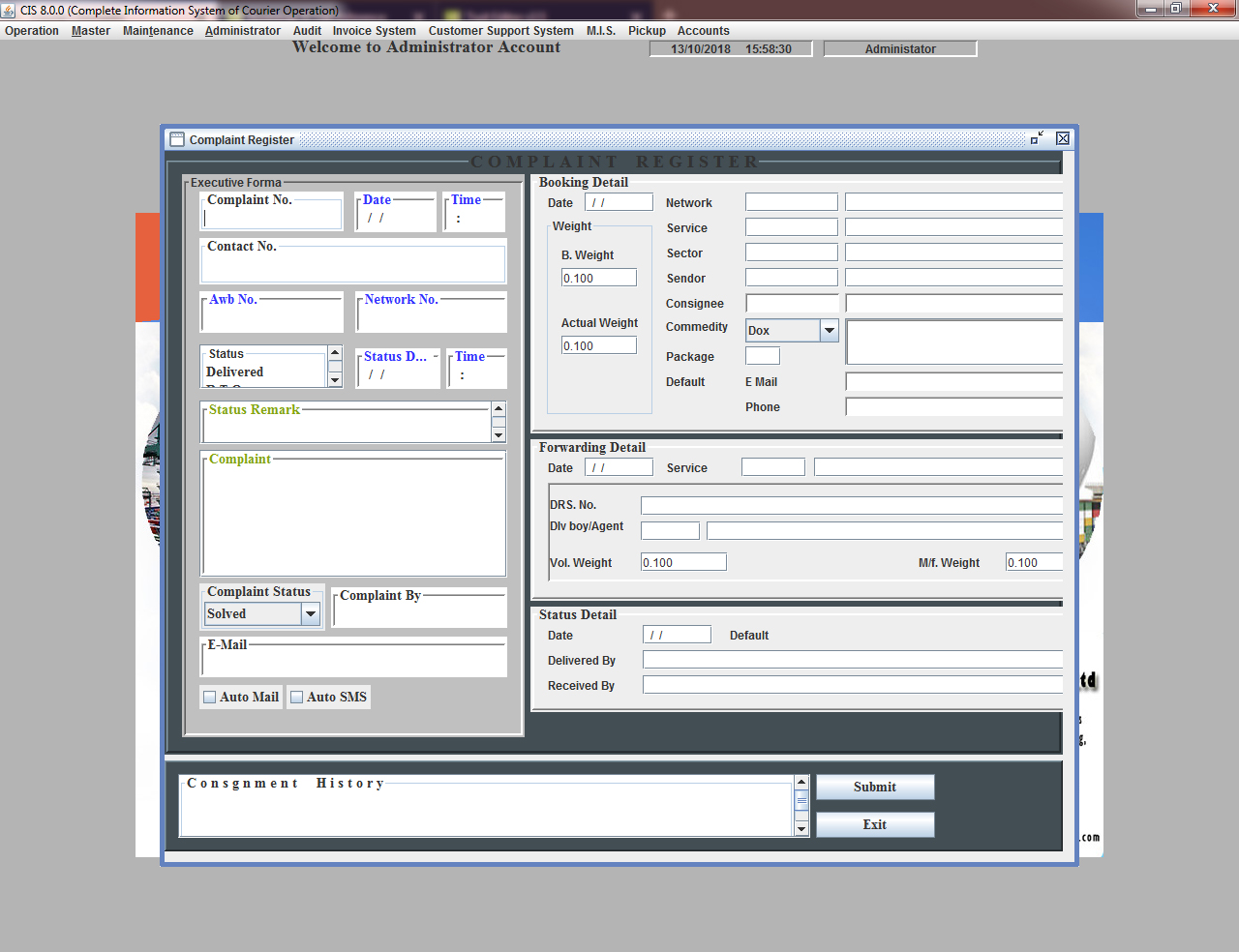This screenshot has width=1239, height=952.
Task: Click the Package field
Action: point(763,356)
